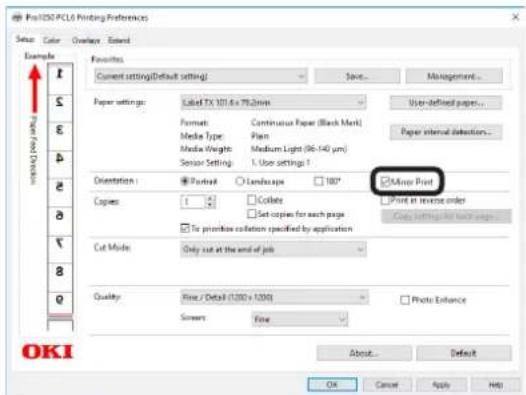Open the Extend tab
This screenshot has height=395, width=526.
tap(119, 40)
